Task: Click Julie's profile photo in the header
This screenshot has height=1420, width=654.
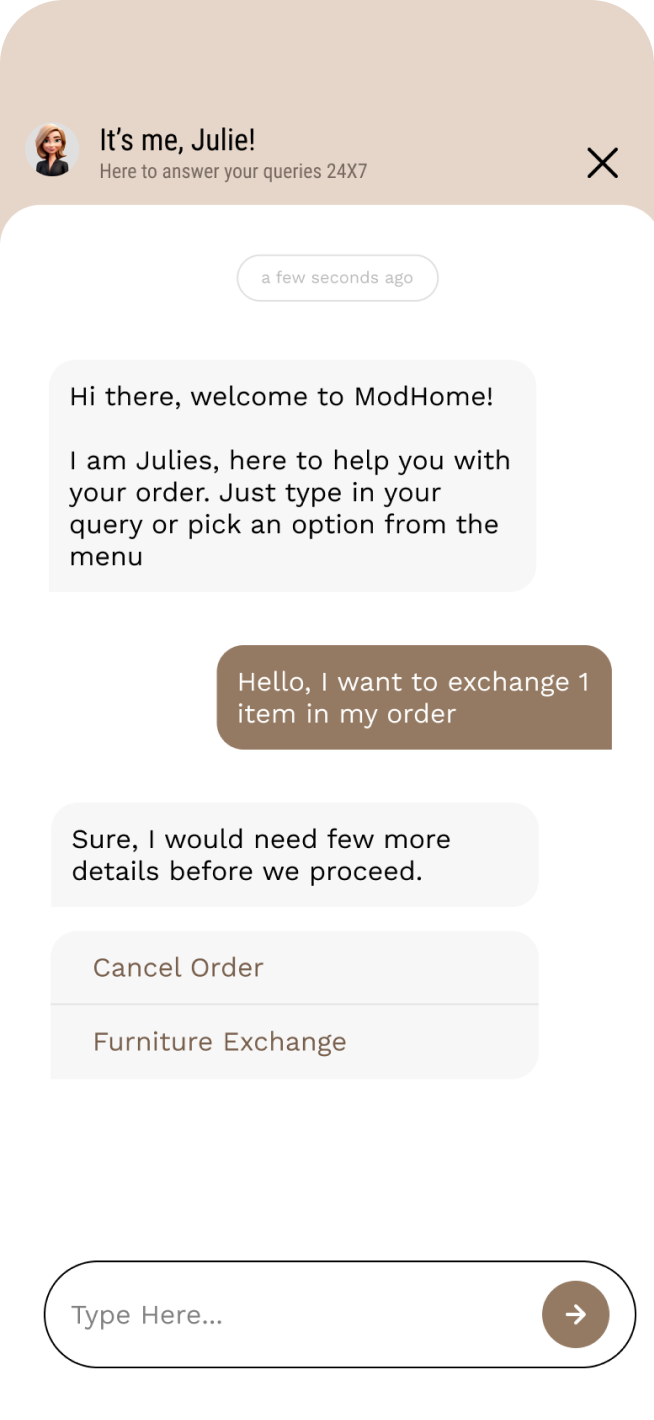Action: pos(51,150)
